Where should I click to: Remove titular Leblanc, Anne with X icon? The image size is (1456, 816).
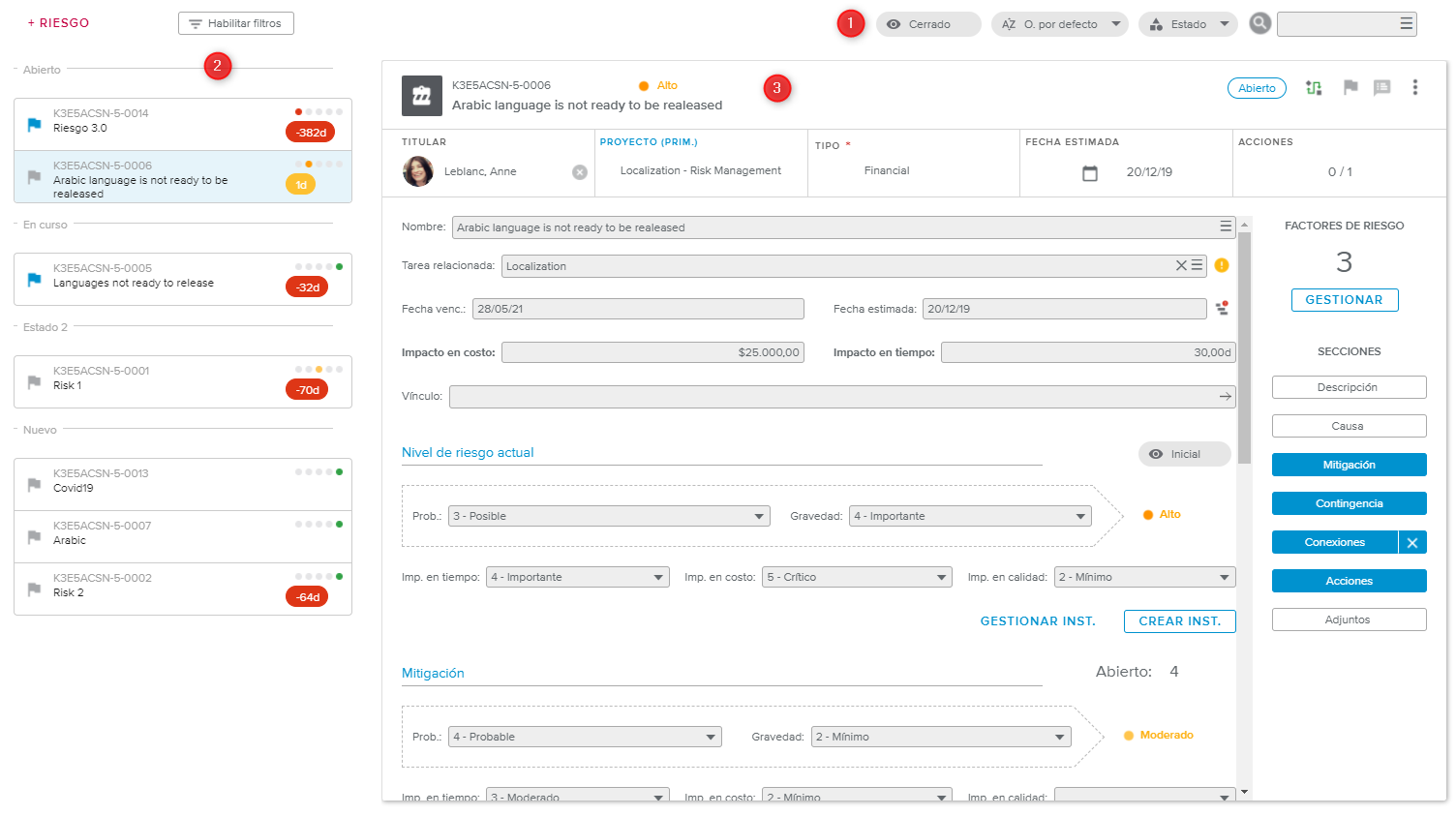pos(580,172)
